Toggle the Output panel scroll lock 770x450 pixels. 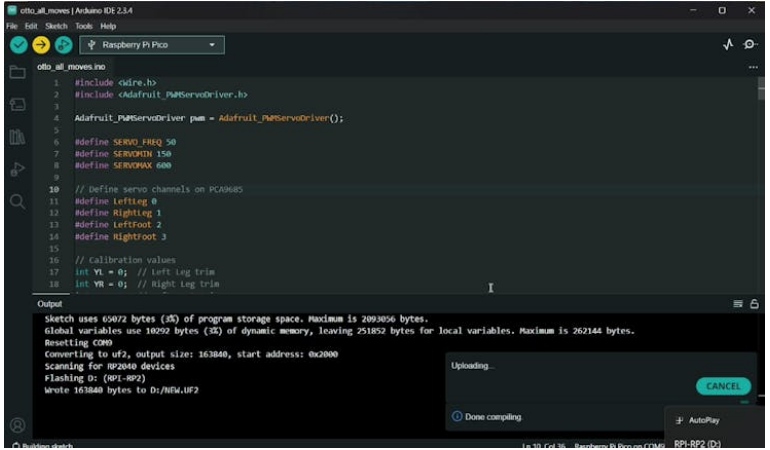coord(754,303)
